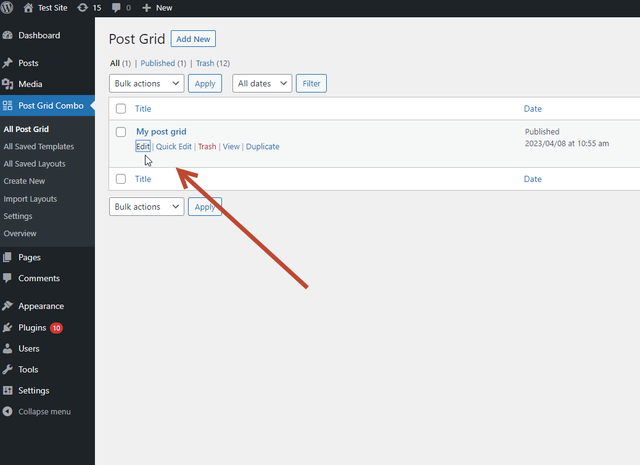Screen dimensions: 640x465
Task: Filter by Published (1) link
Action: [163, 63]
